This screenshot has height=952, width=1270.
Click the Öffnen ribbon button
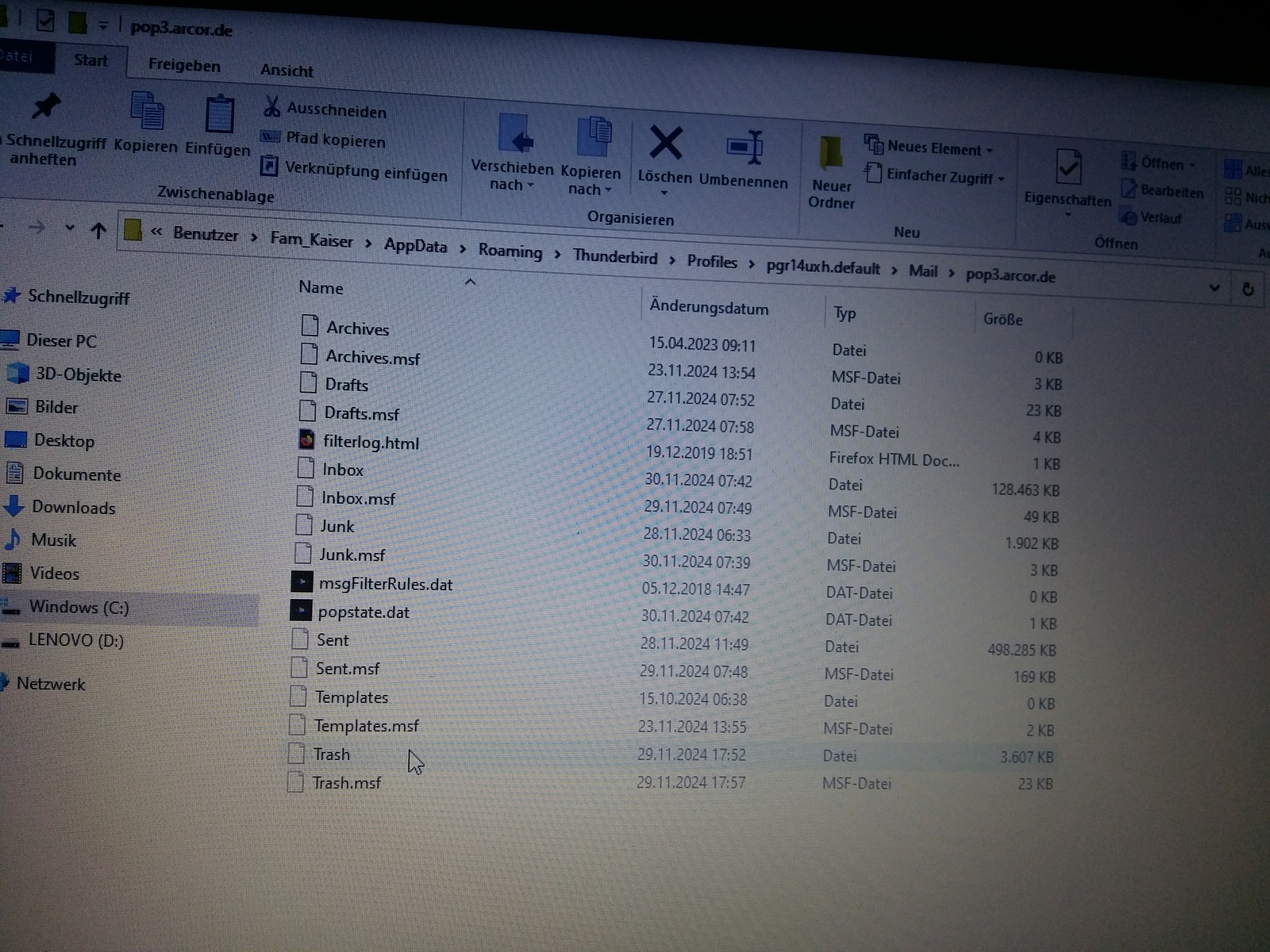[x=1158, y=163]
